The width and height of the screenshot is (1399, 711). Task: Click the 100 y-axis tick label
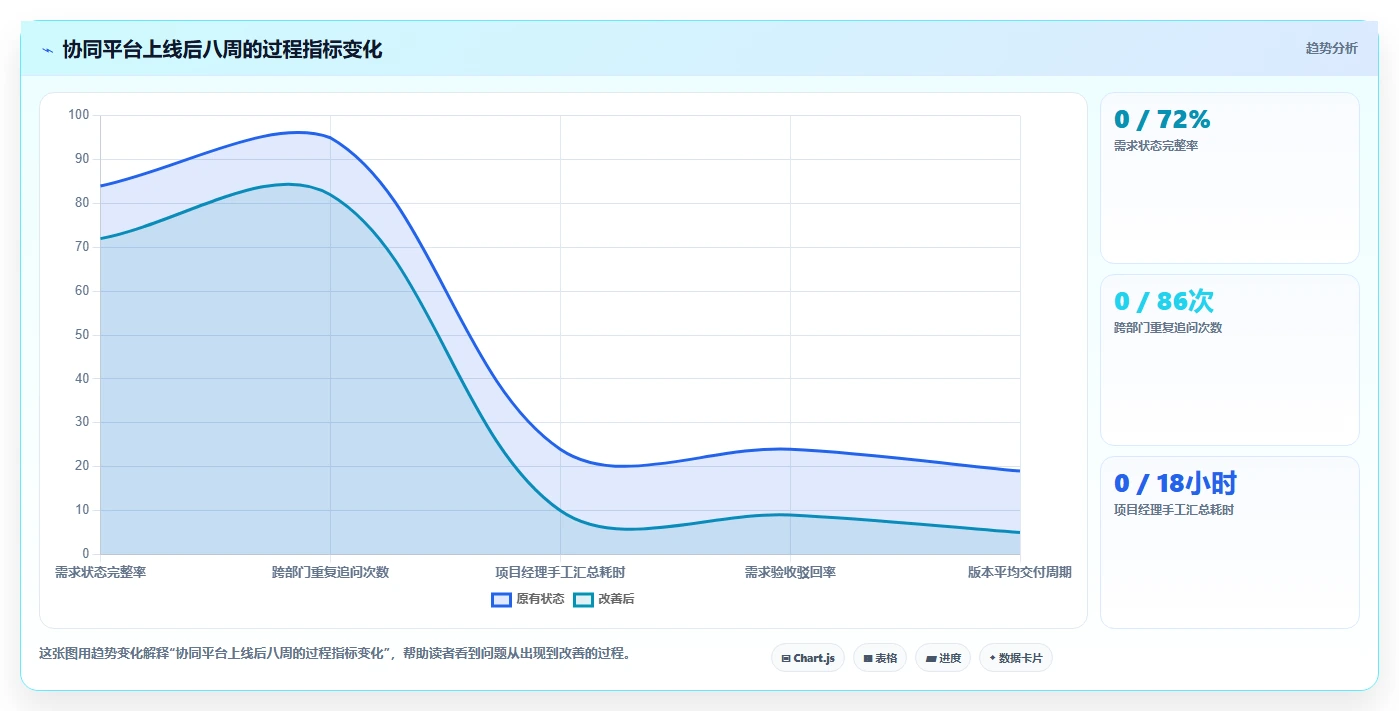pyautogui.click(x=79, y=115)
